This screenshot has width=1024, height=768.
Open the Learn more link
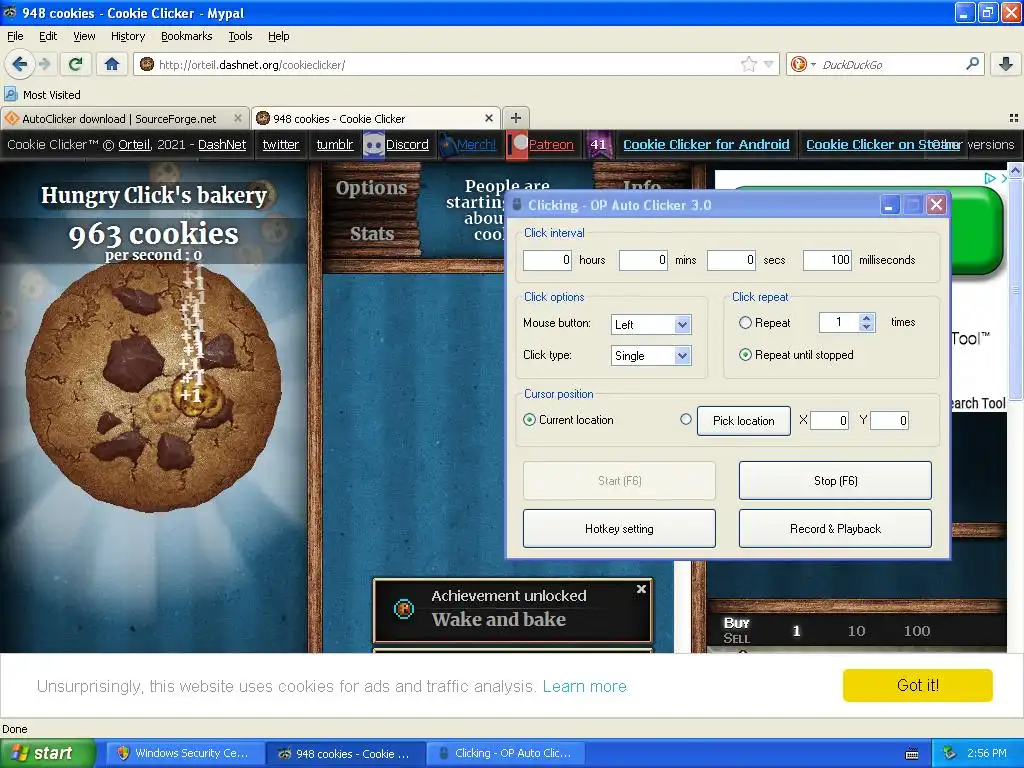tap(584, 686)
